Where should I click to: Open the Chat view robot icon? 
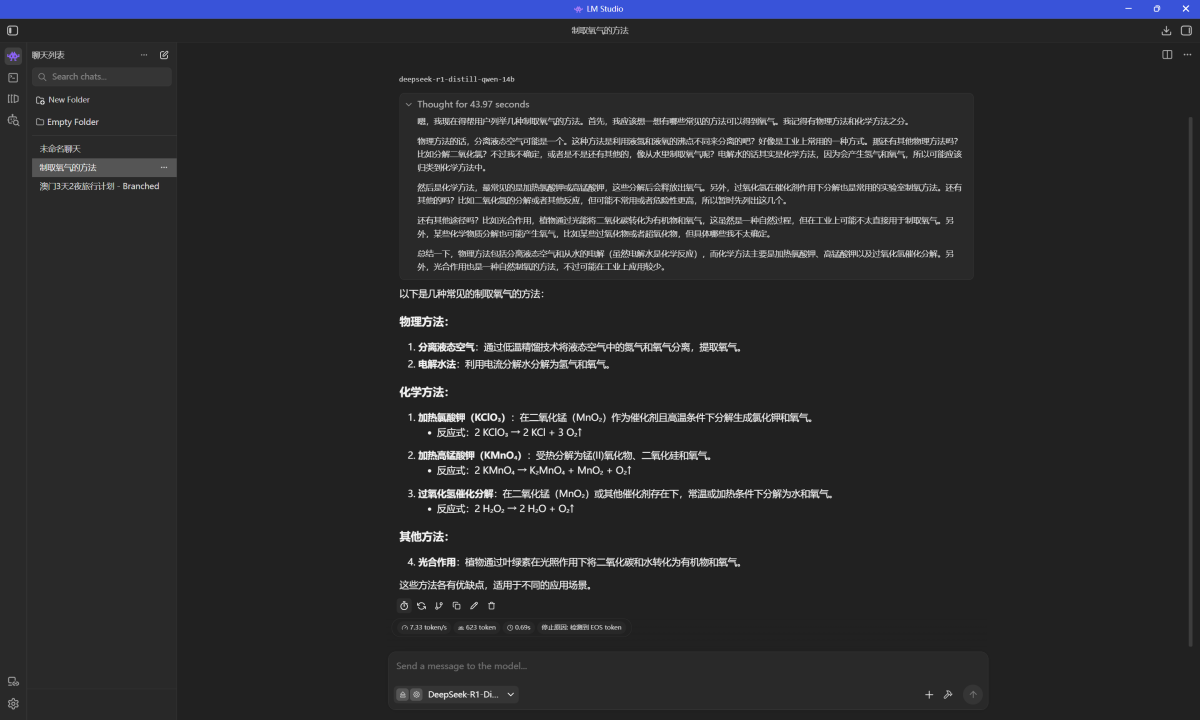(13, 56)
